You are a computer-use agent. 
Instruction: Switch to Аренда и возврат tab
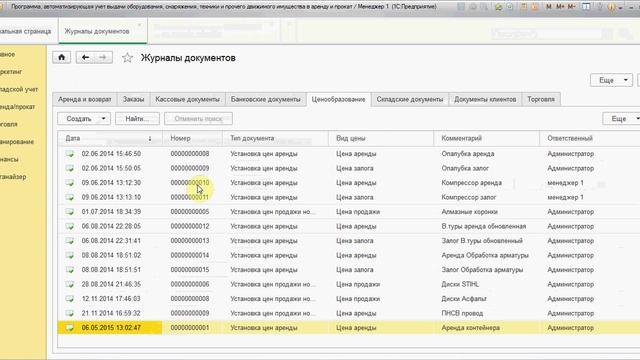84,99
